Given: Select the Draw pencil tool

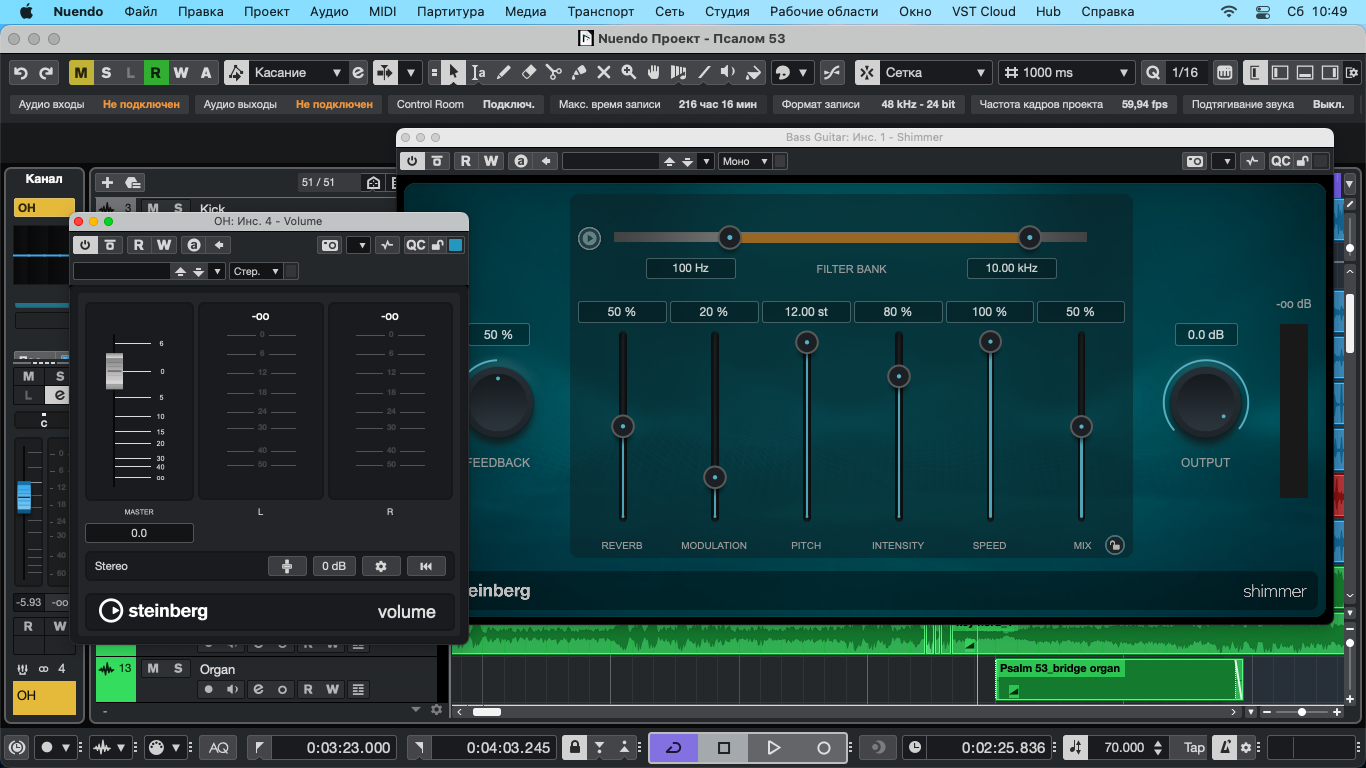Looking at the screenshot, I should [x=504, y=72].
